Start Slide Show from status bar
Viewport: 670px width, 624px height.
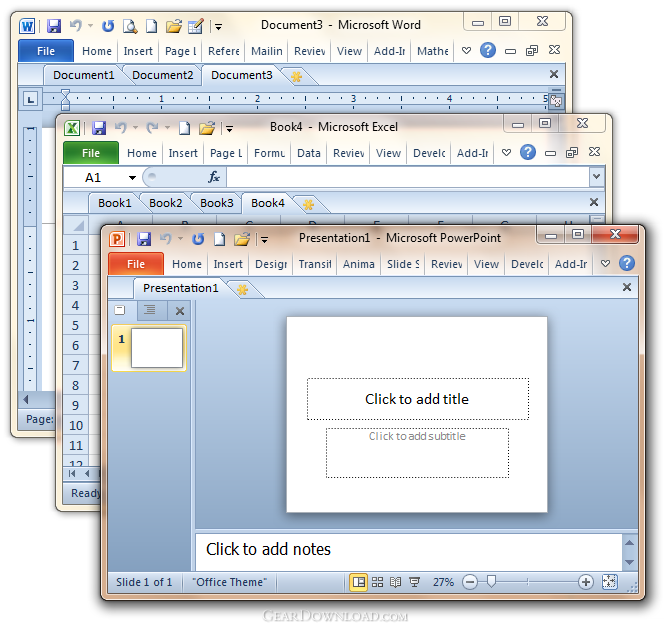coord(414,582)
